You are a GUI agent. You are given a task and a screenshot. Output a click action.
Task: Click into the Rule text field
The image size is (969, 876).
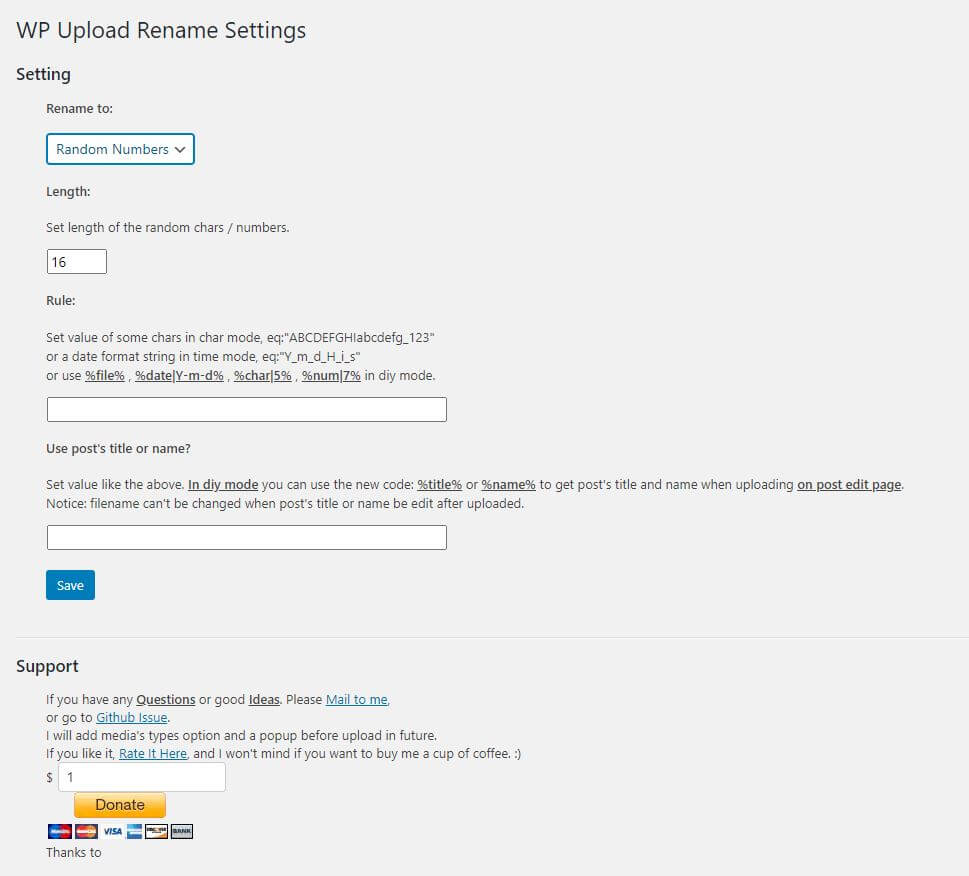click(x=246, y=410)
